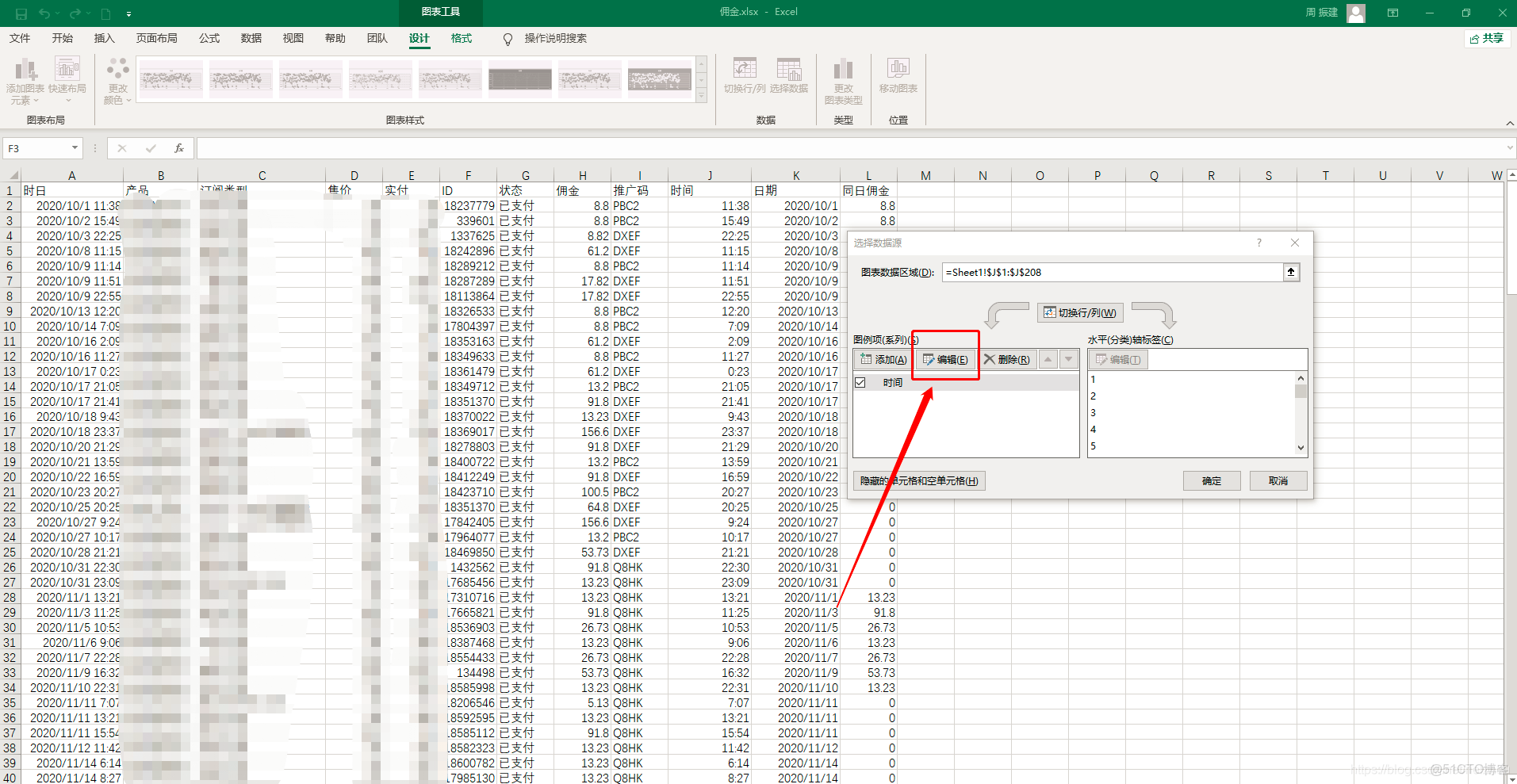1517x784 pixels.
Task: Collapse the ribbon with the chevron
Action: pyautogui.click(x=1510, y=123)
